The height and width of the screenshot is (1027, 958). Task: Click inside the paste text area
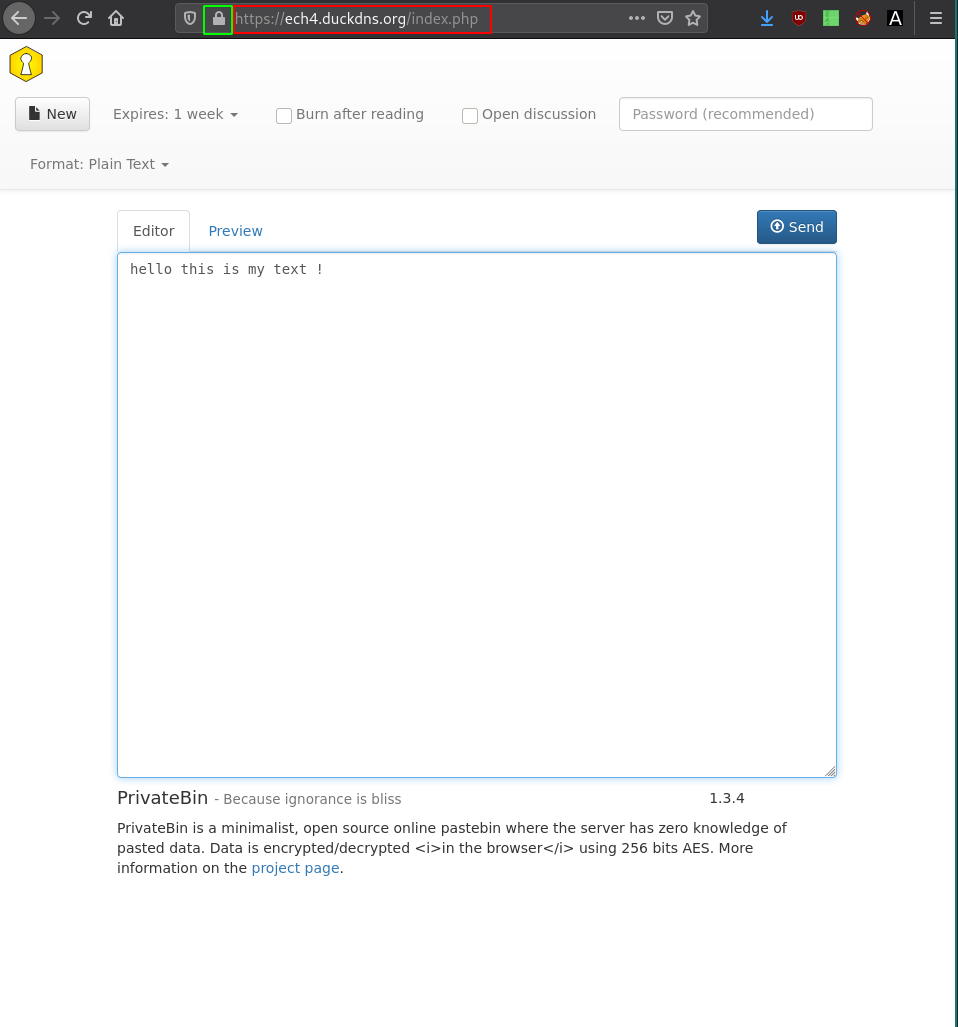point(477,515)
